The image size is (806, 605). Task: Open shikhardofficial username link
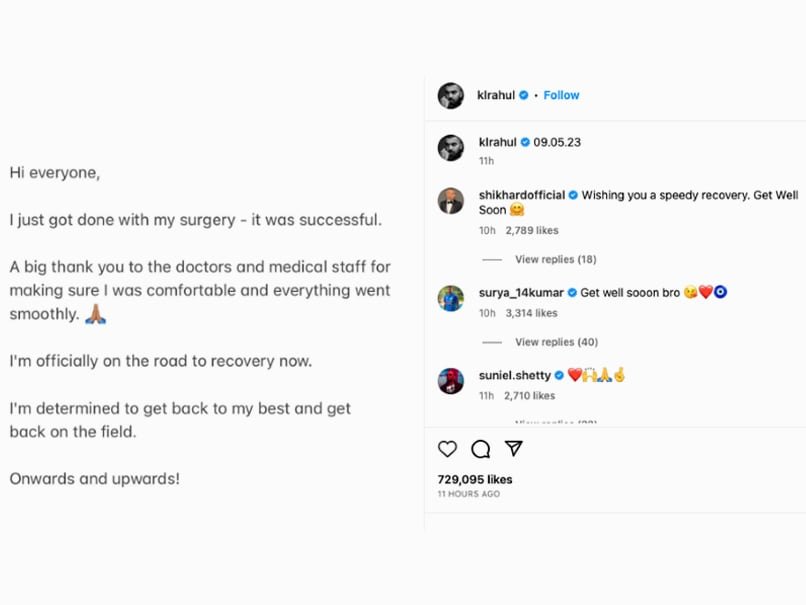coord(522,195)
